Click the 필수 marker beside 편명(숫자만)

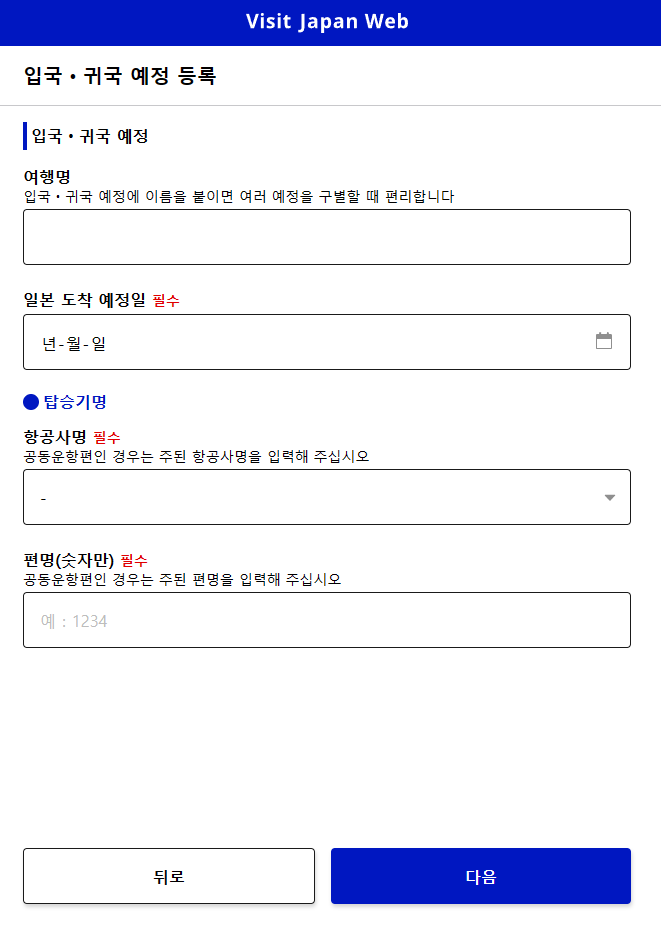pos(135,560)
